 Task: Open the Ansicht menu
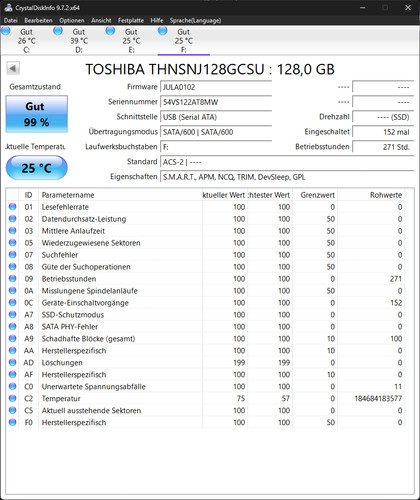pyautogui.click(x=101, y=20)
